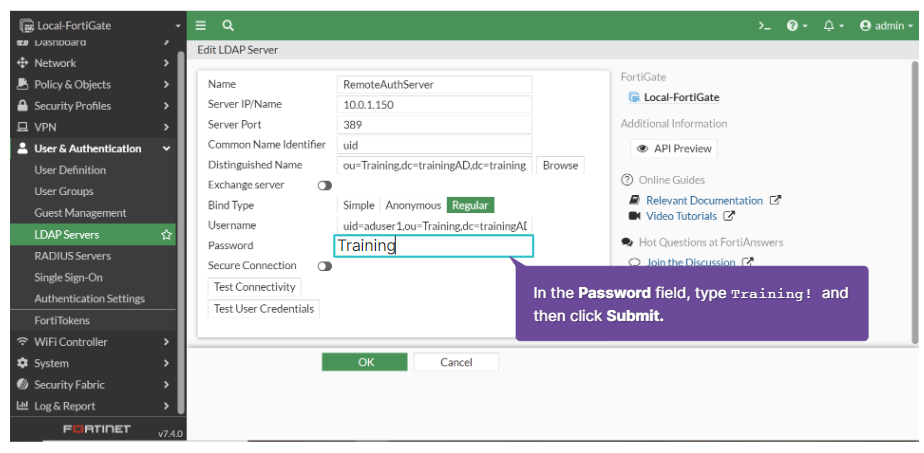The height and width of the screenshot is (453, 924).
Task: Click Test Connectivity button
Action: click(x=255, y=287)
